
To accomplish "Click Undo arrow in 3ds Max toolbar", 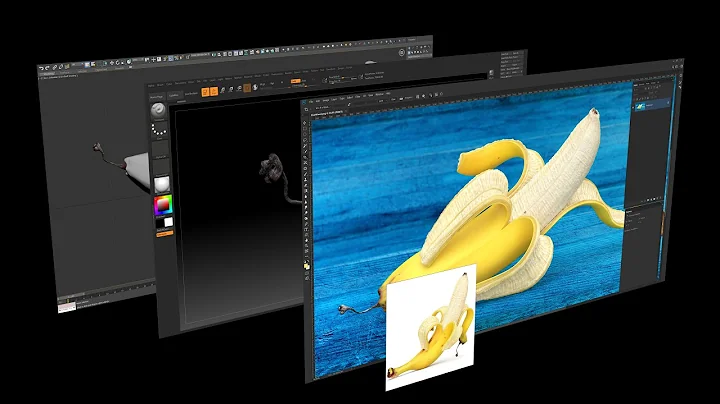I will click(41, 68).
